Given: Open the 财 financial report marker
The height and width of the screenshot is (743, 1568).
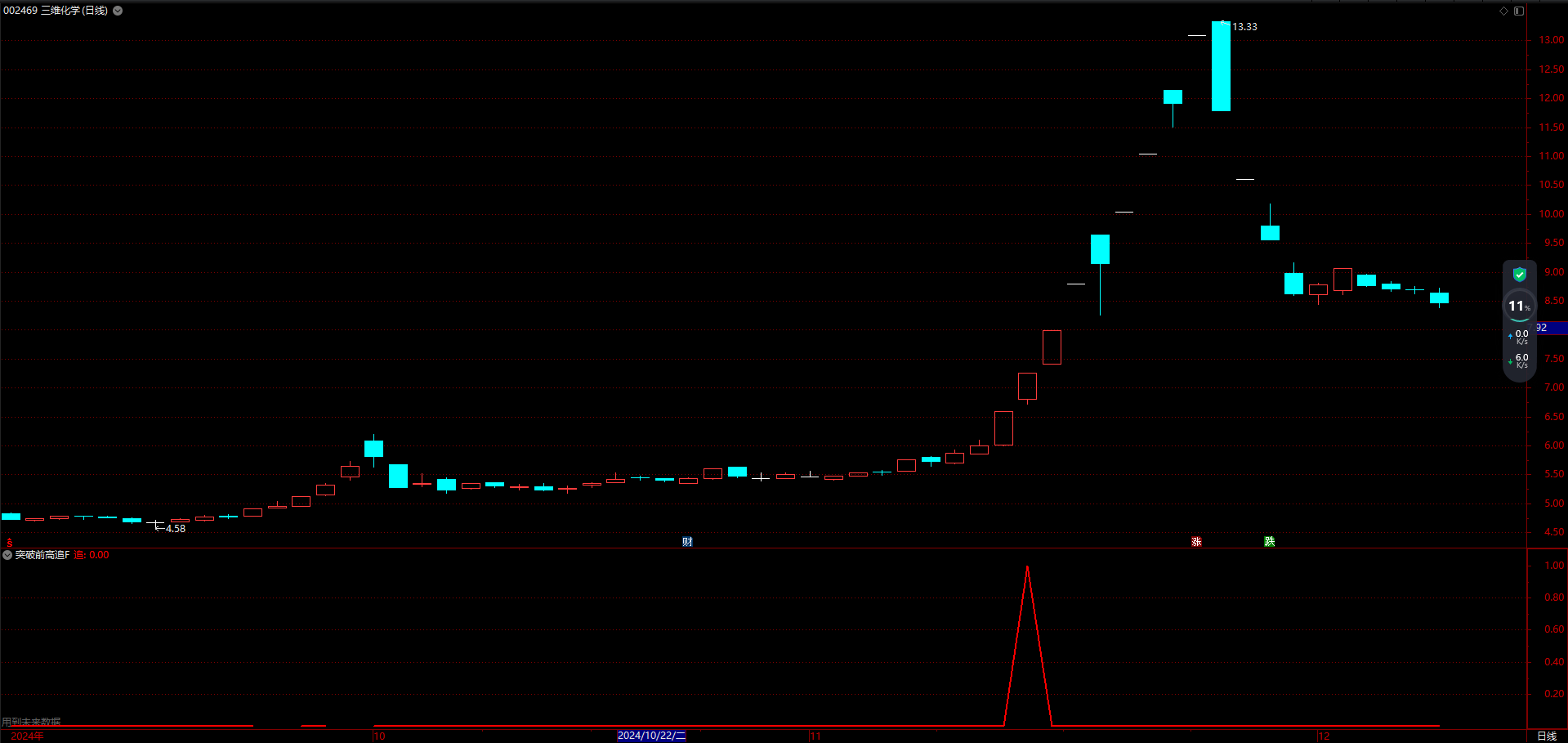Looking at the screenshot, I should point(687,542).
